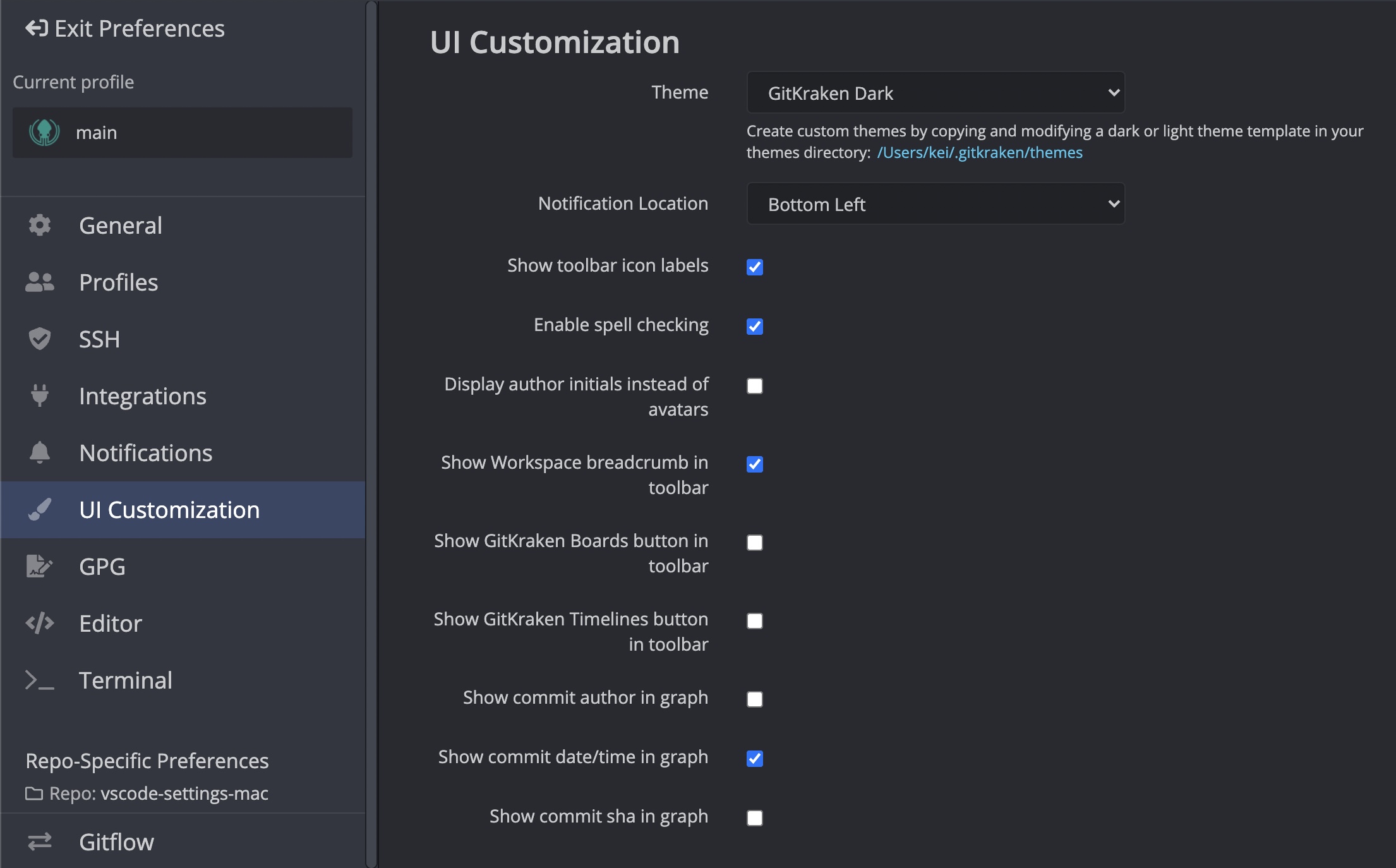The width and height of the screenshot is (1396, 868).
Task: Select the main profile selector
Action: [x=183, y=133]
